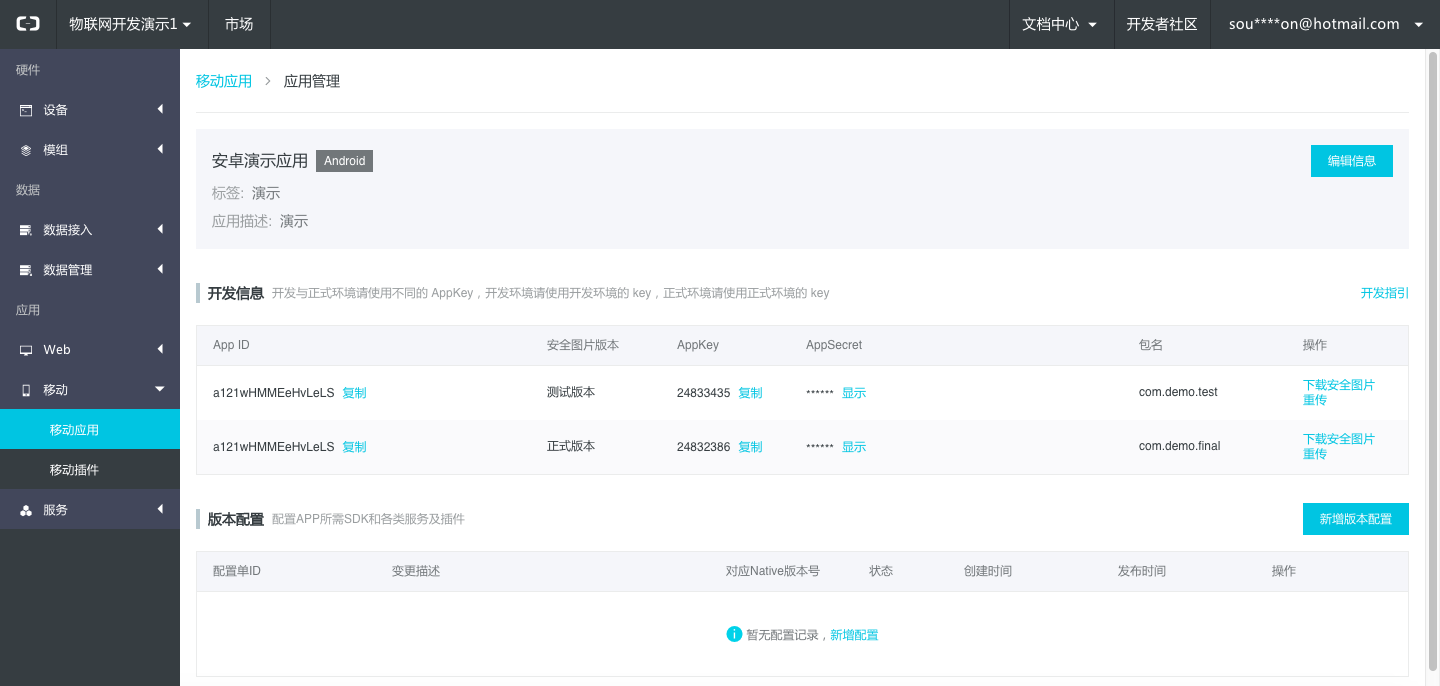Reveal the AppSecret for 正式版本 row

click(853, 447)
